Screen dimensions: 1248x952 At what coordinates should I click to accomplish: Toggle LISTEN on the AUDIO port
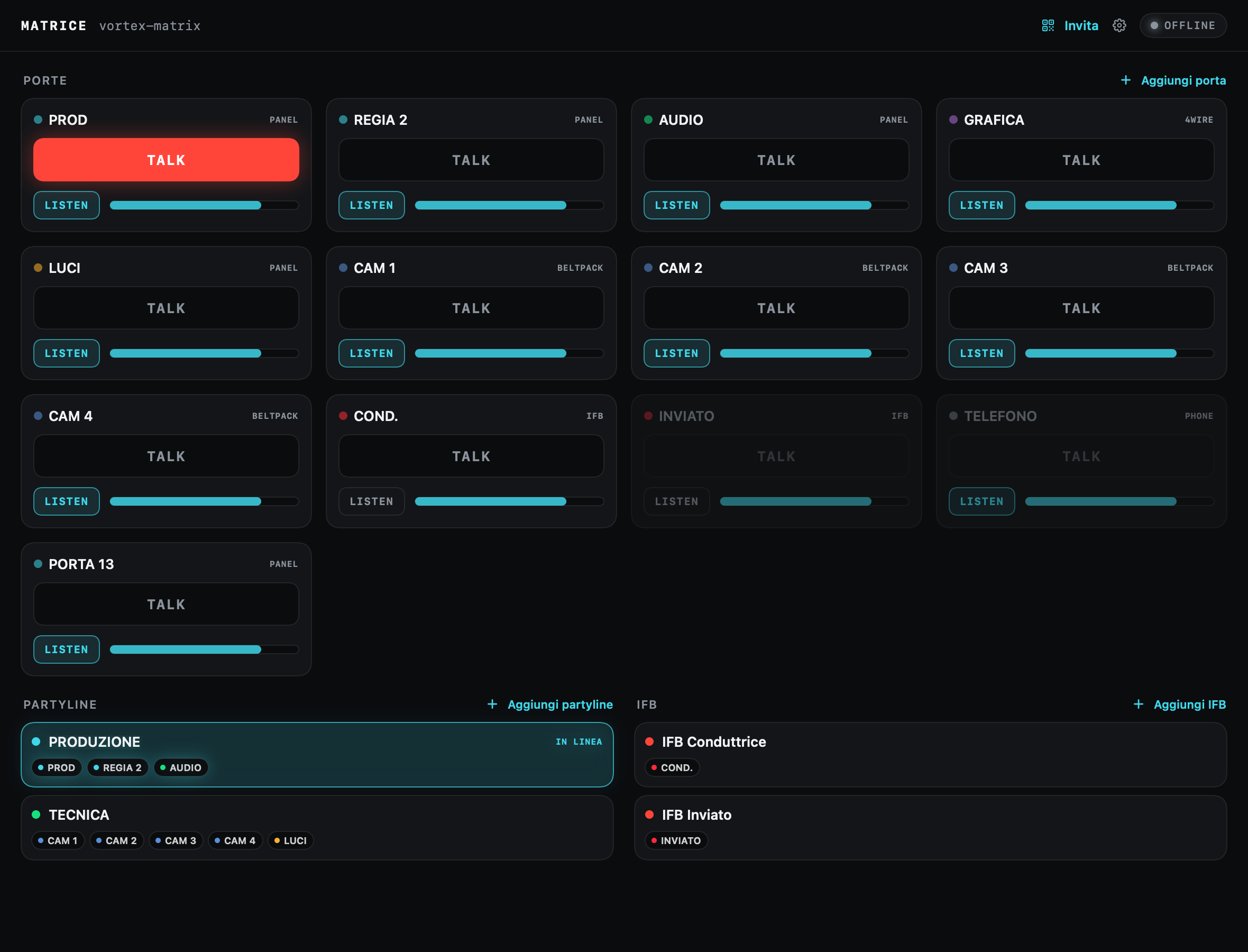pyautogui.click(x=676, y=205)
